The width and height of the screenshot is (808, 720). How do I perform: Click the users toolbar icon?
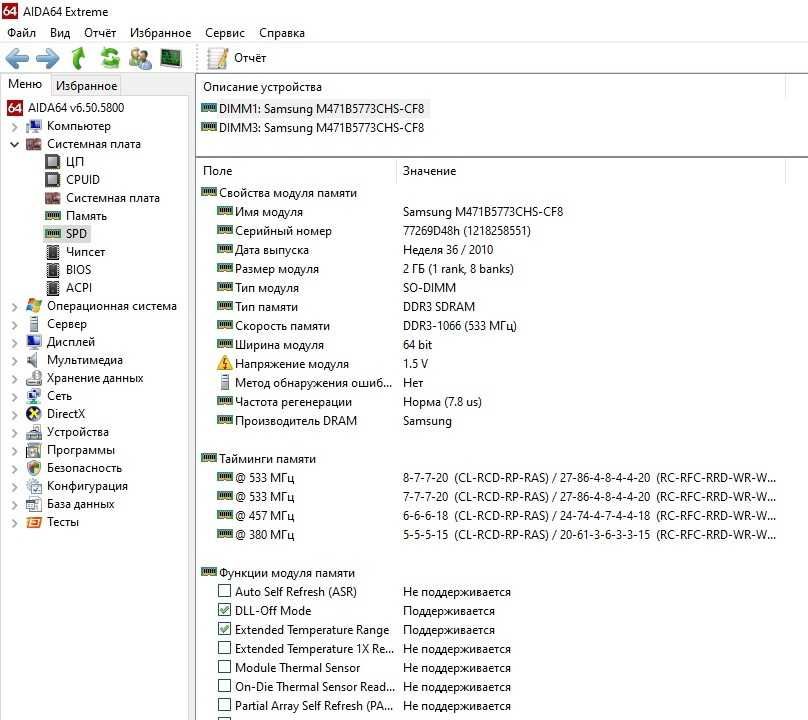click(140, 58)
